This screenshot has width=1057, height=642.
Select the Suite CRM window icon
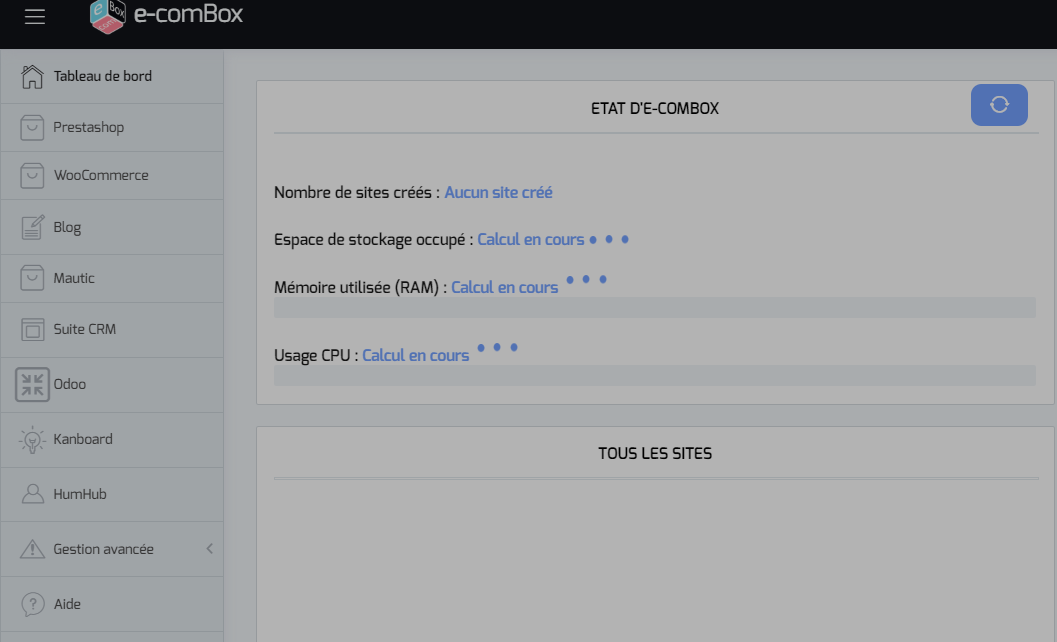(33, 329)
